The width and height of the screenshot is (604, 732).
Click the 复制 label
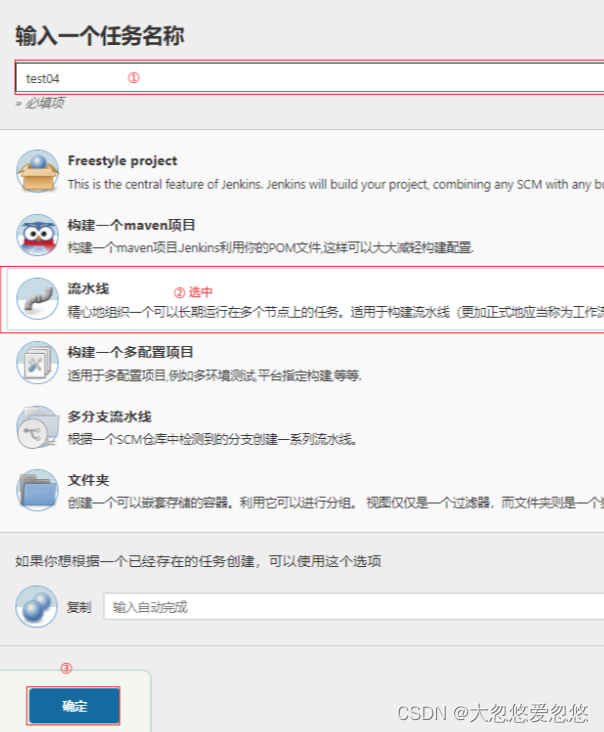click(79, 607)
